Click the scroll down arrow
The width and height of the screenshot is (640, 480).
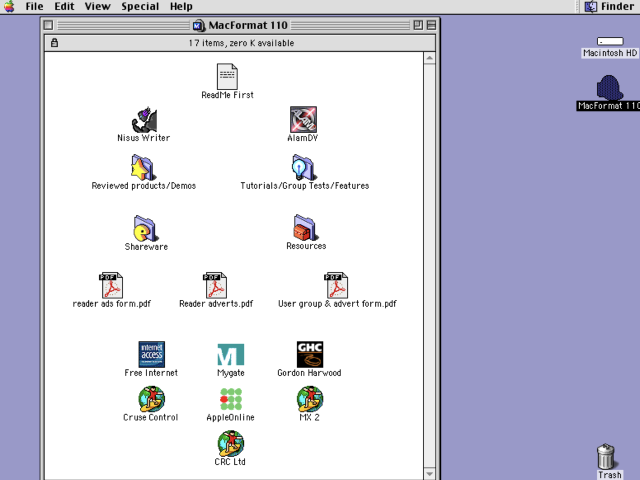[429, 474]
